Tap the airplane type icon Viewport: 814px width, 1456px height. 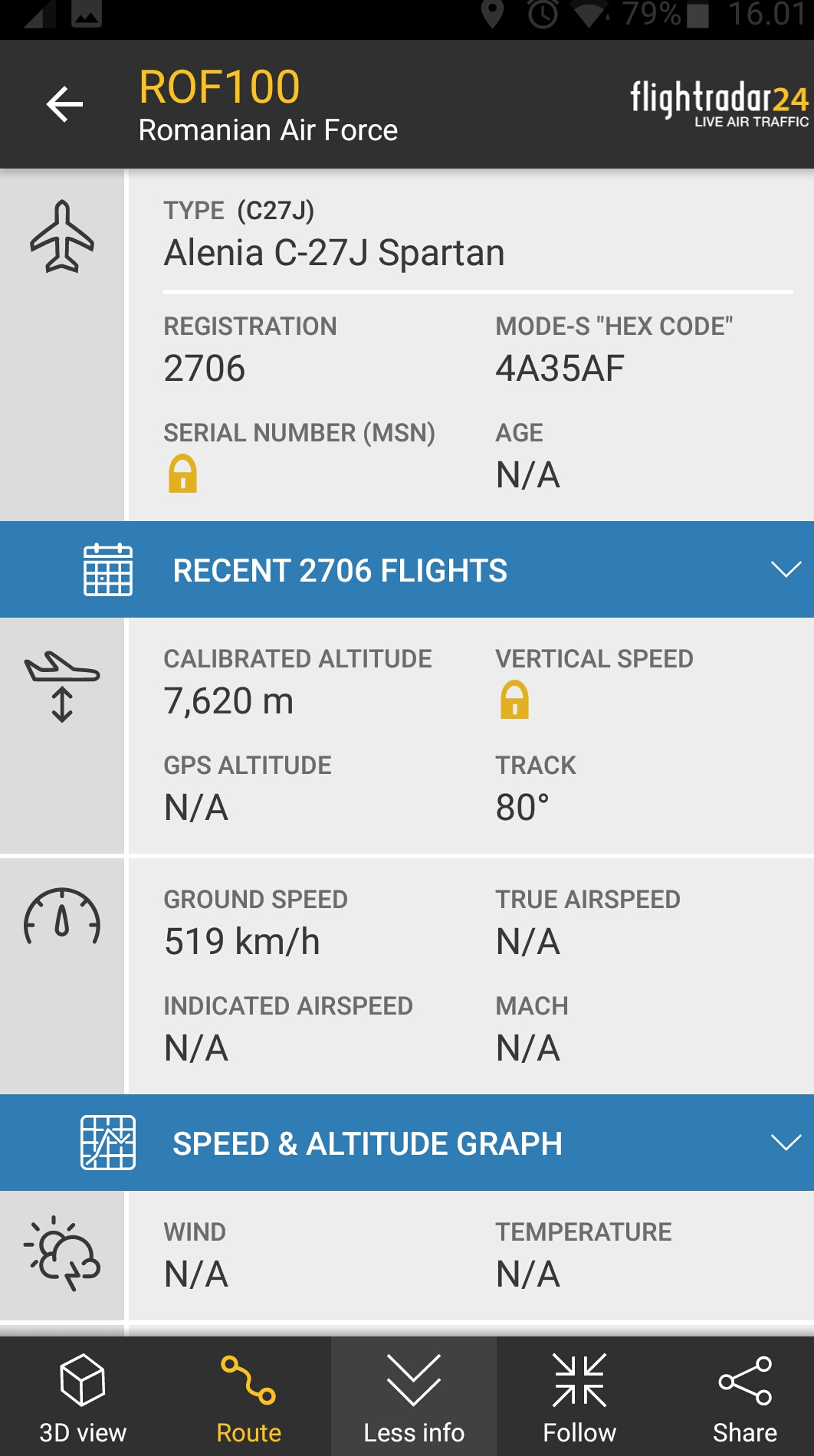pyautogui.click(x=62, y=237)
